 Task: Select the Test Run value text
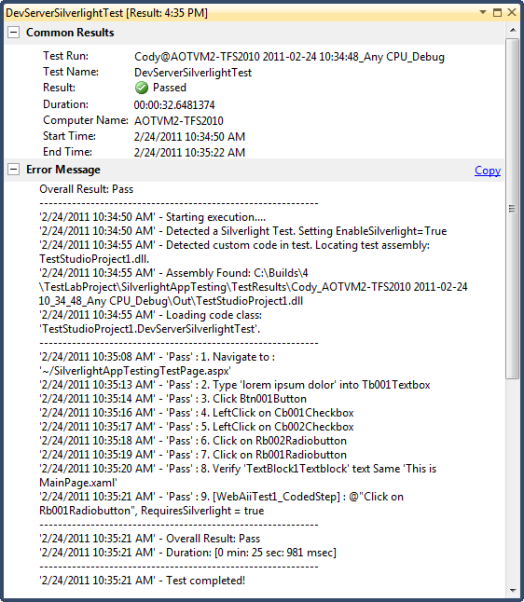pos(289,57)
